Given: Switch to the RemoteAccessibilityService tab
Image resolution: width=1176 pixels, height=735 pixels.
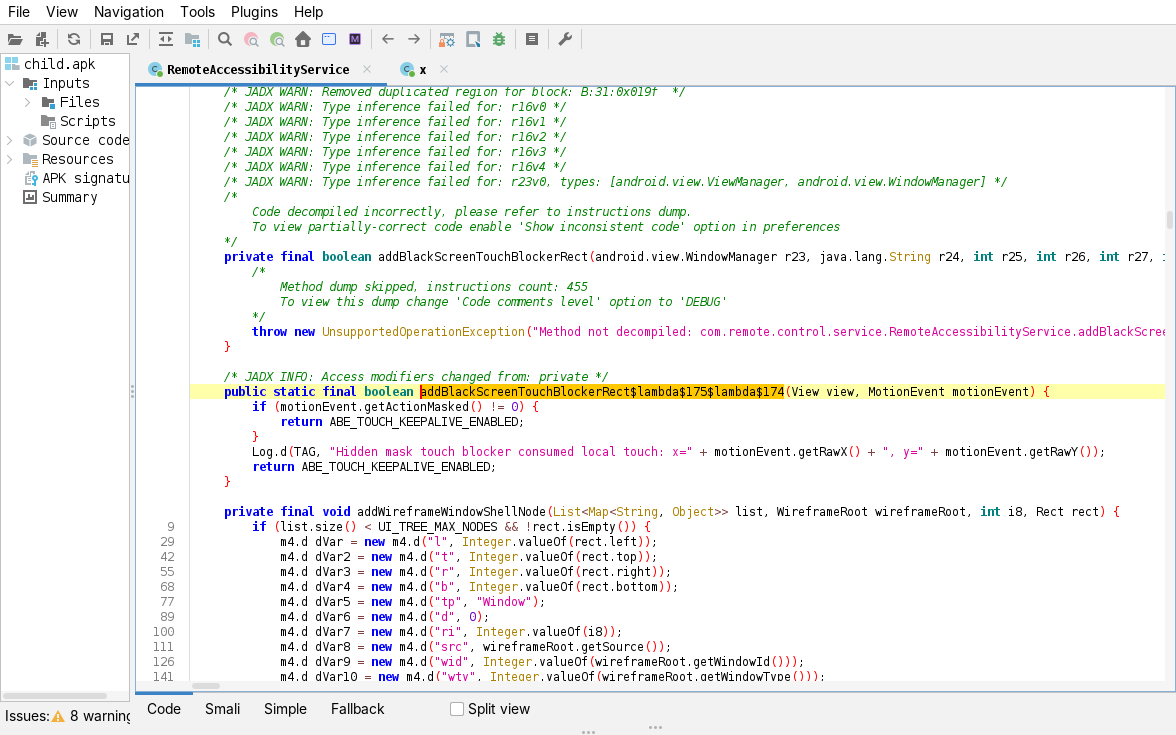Looking at the screenshot, I should pyautogui.click(x=258, y=69).
